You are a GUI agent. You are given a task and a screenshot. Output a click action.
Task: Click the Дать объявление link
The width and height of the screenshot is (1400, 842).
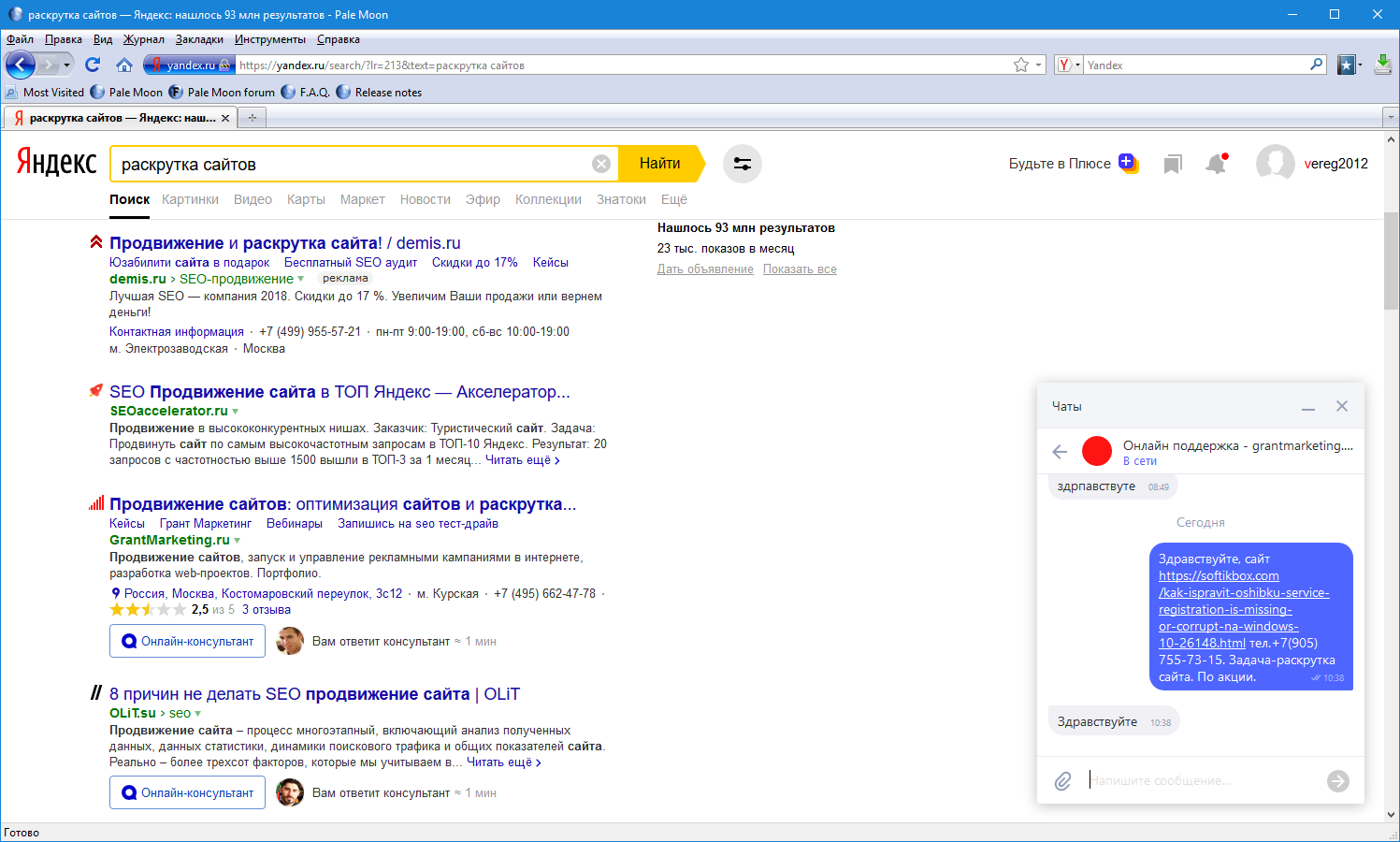(x=705, y=269)
